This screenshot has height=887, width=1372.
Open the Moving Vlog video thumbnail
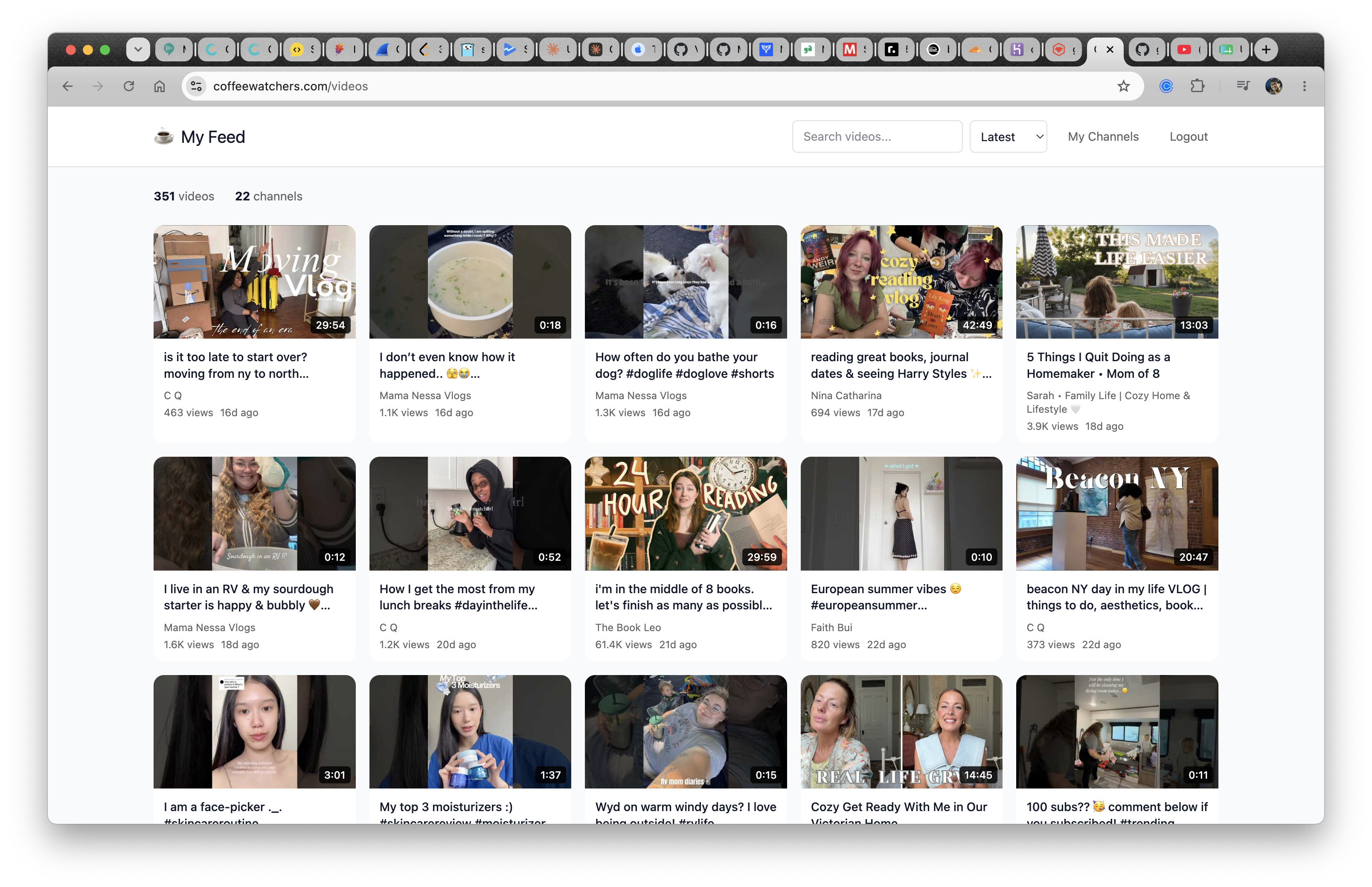pos(254,281)
